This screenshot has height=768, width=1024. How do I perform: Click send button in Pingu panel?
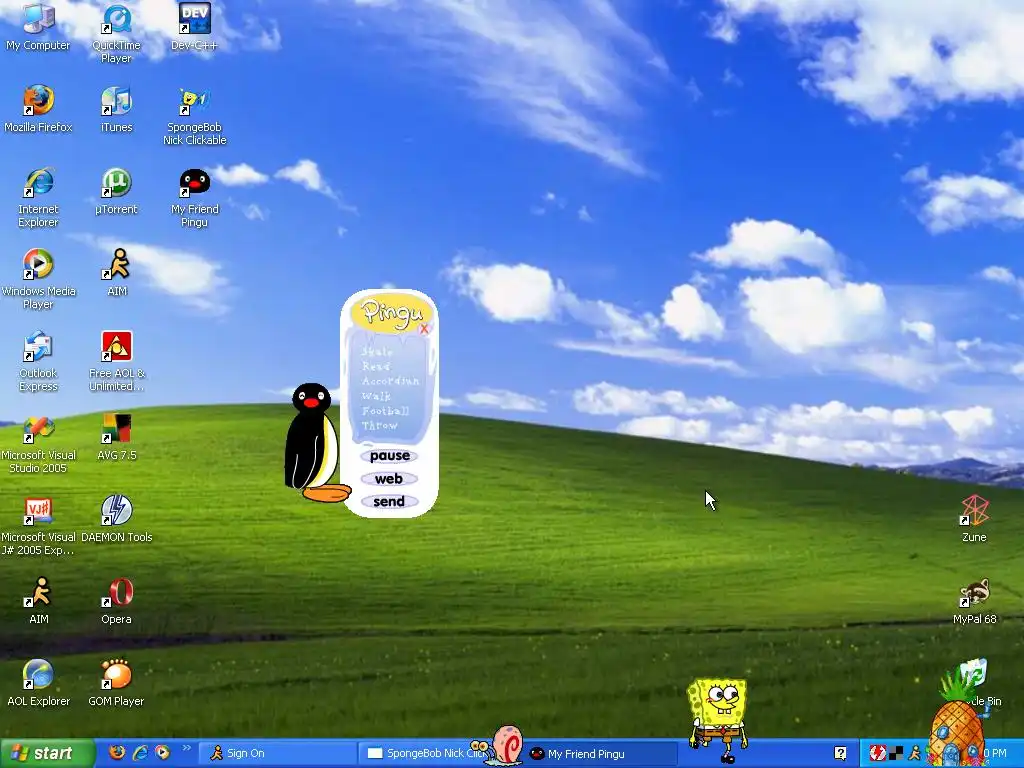[x=389, y=502]
